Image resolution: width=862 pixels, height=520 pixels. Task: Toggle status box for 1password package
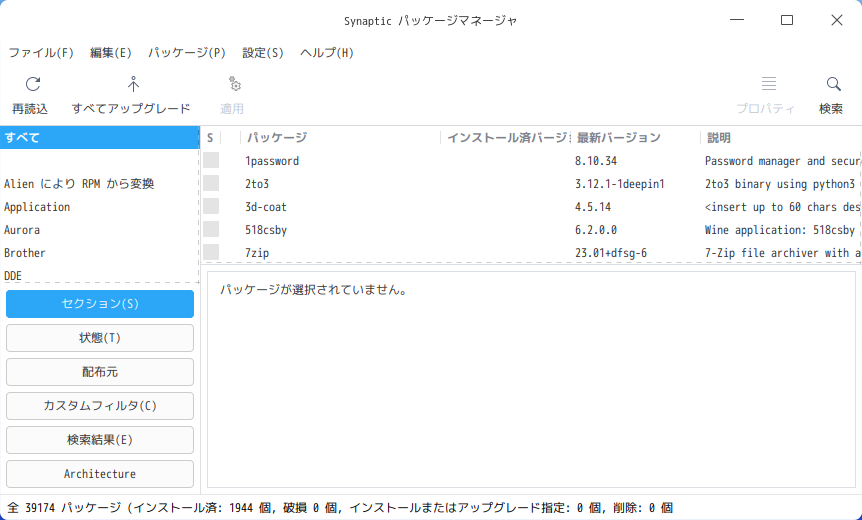pos(211,161)
